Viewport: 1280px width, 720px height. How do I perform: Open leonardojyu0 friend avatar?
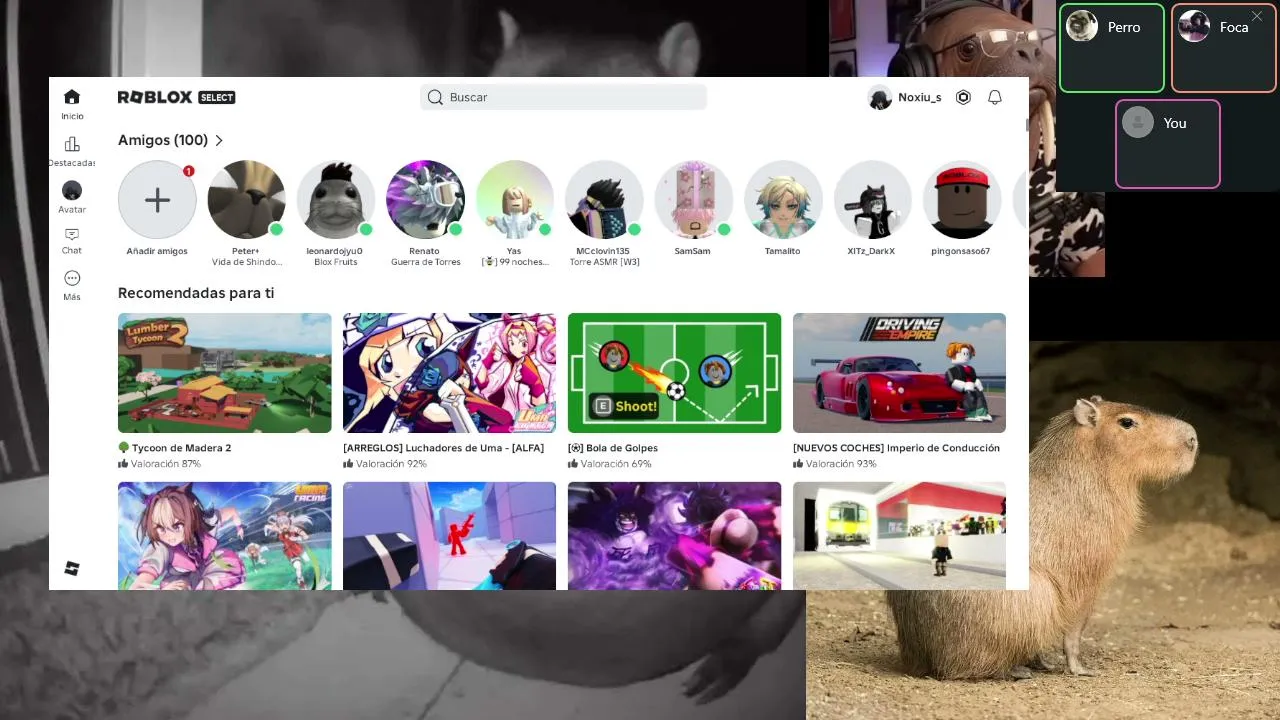336,200
